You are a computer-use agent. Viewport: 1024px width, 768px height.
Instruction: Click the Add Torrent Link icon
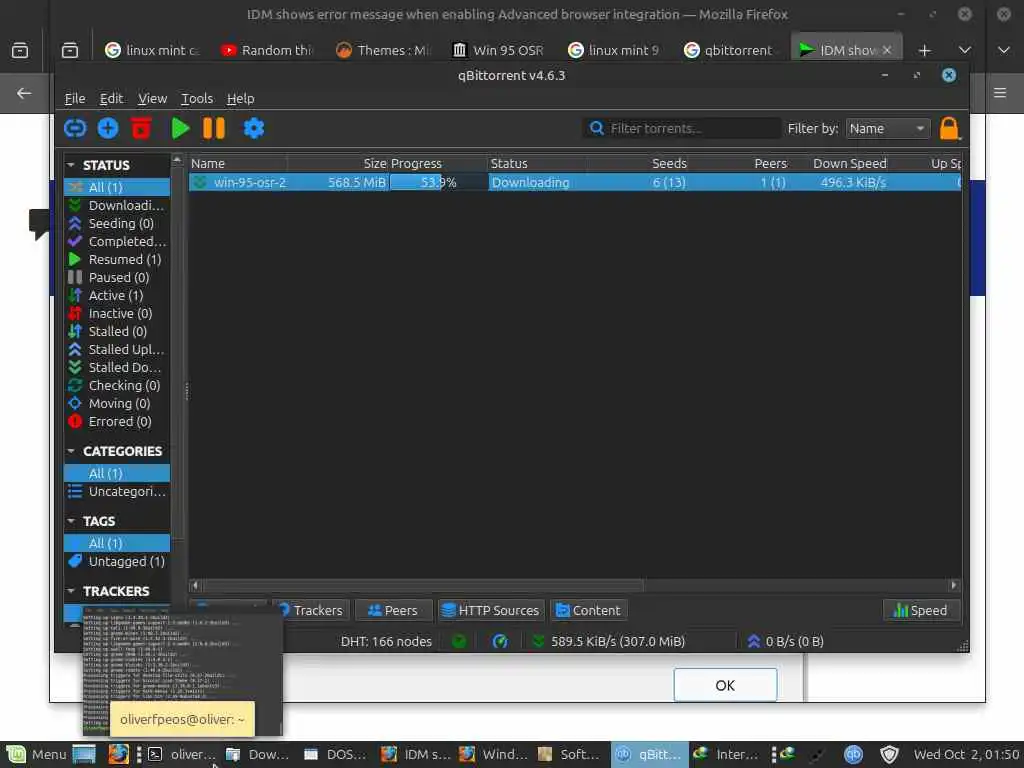tap(75, 128)
